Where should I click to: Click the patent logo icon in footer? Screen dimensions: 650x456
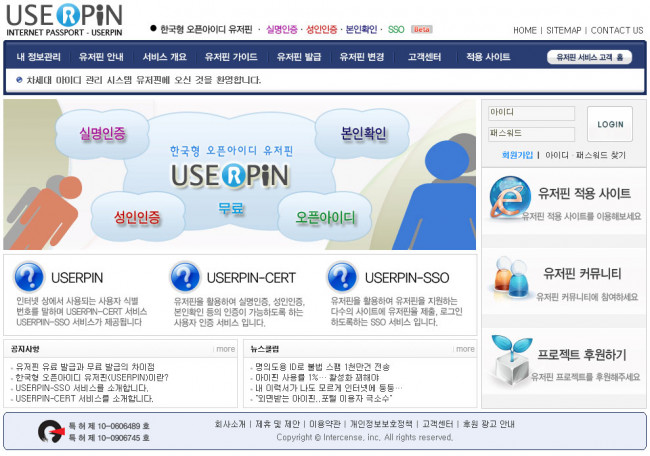[x=51, y=432]
